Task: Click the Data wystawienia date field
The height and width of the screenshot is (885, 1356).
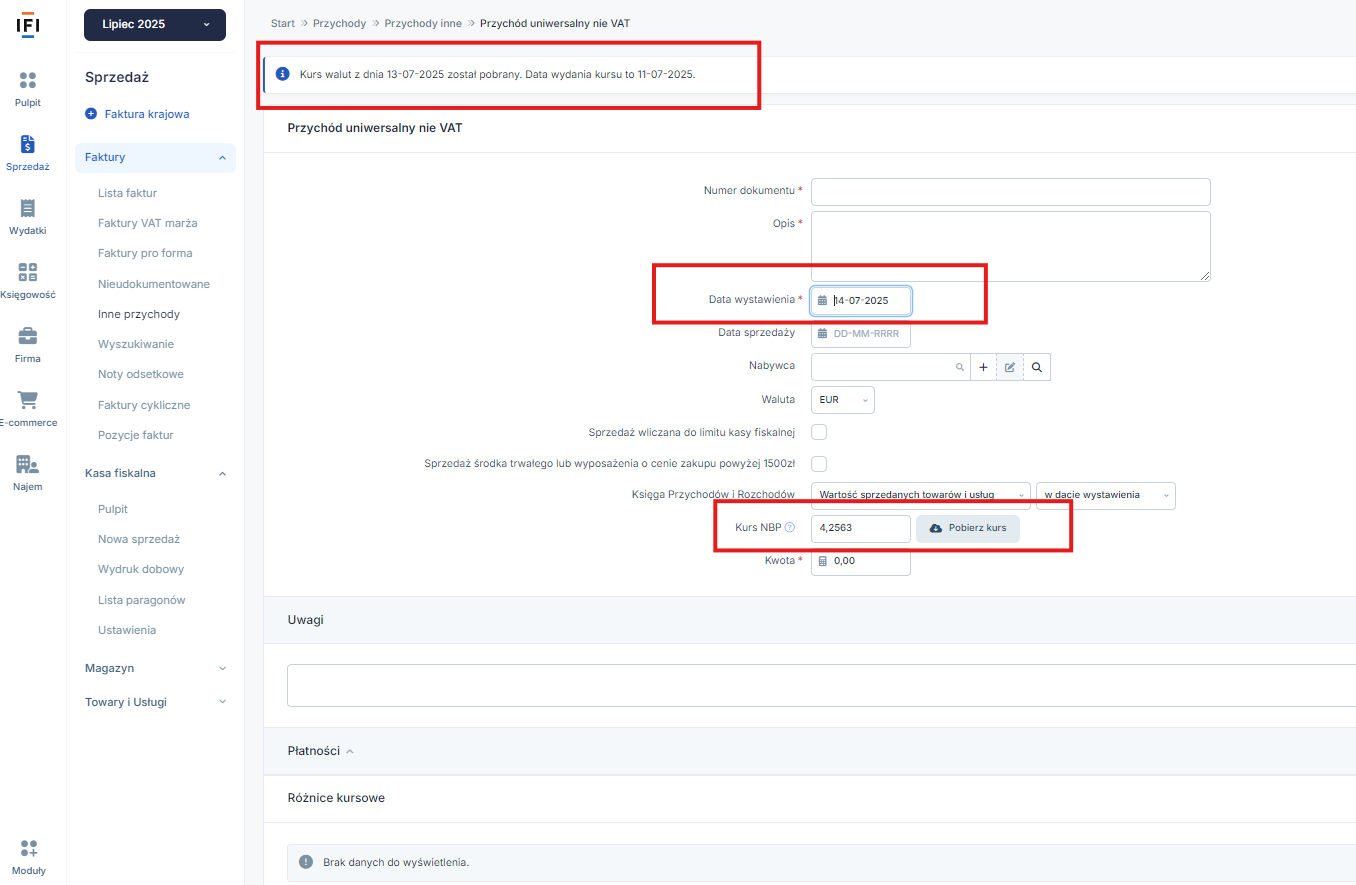Action: tap(861, 300)
